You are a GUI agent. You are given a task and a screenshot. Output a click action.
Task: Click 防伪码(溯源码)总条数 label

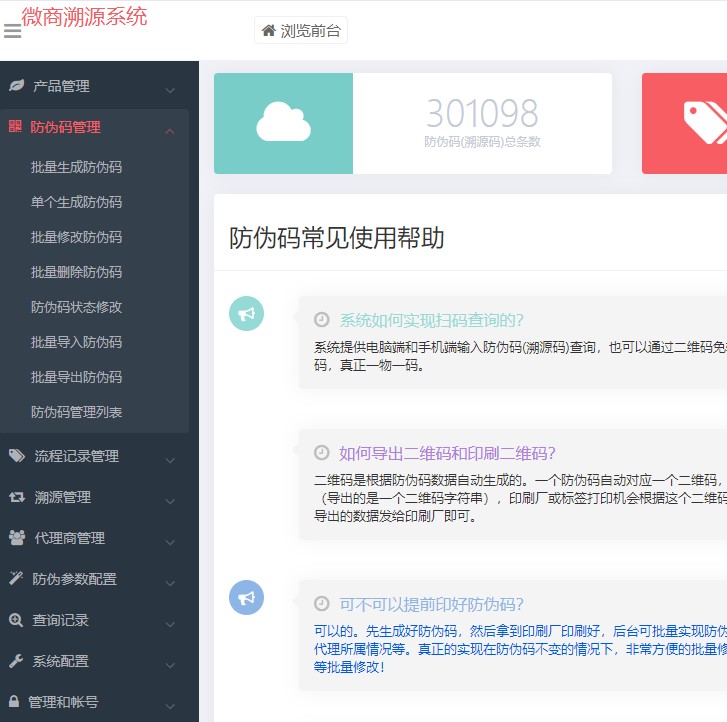[x=482, y=142]
